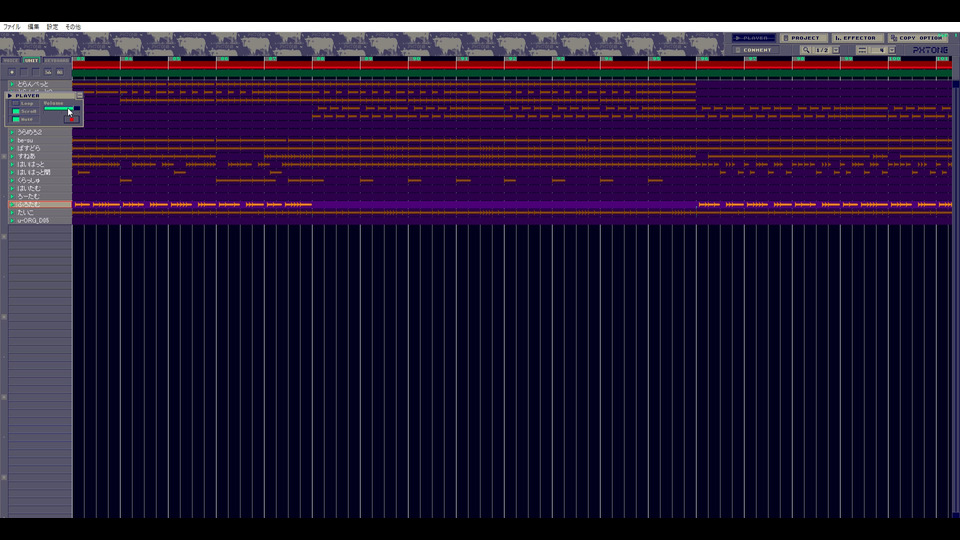Select the ばすどら unit name

click(29, 148)
